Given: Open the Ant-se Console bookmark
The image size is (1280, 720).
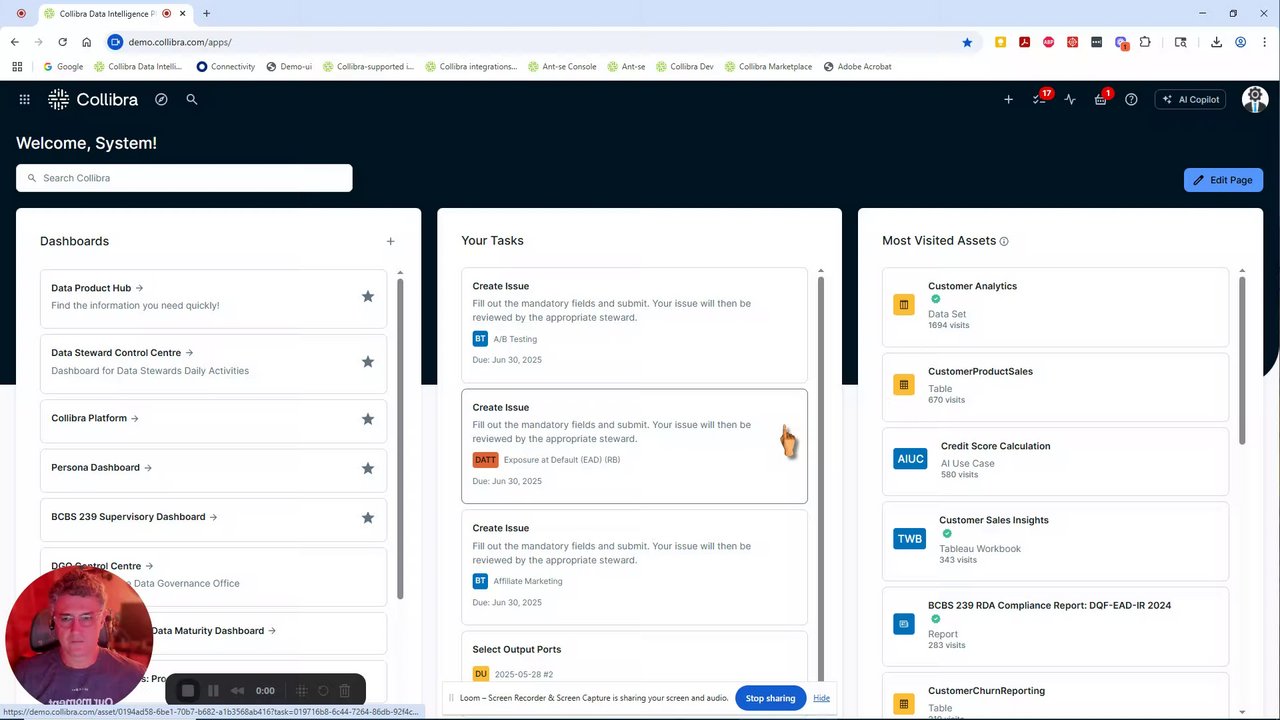Looking at the screenshot, I should click(x=562, y=67).
